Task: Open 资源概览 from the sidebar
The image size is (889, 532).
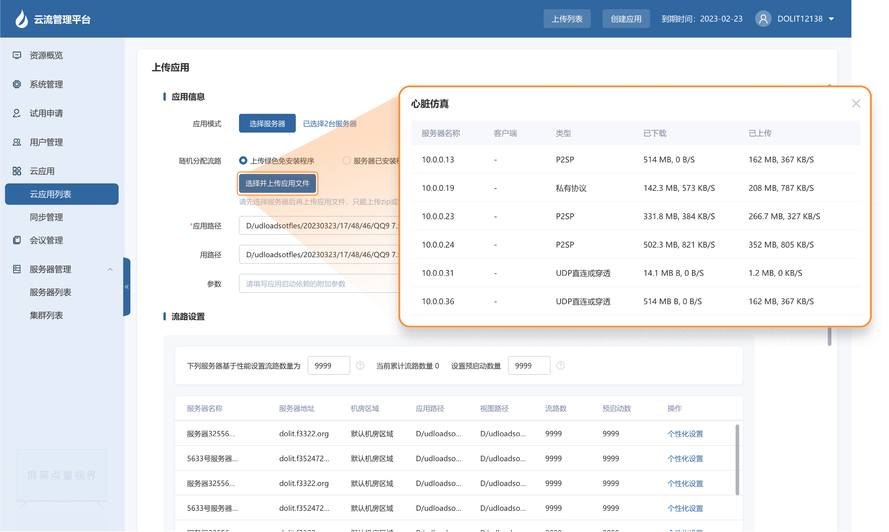Action: coord(46,55)
